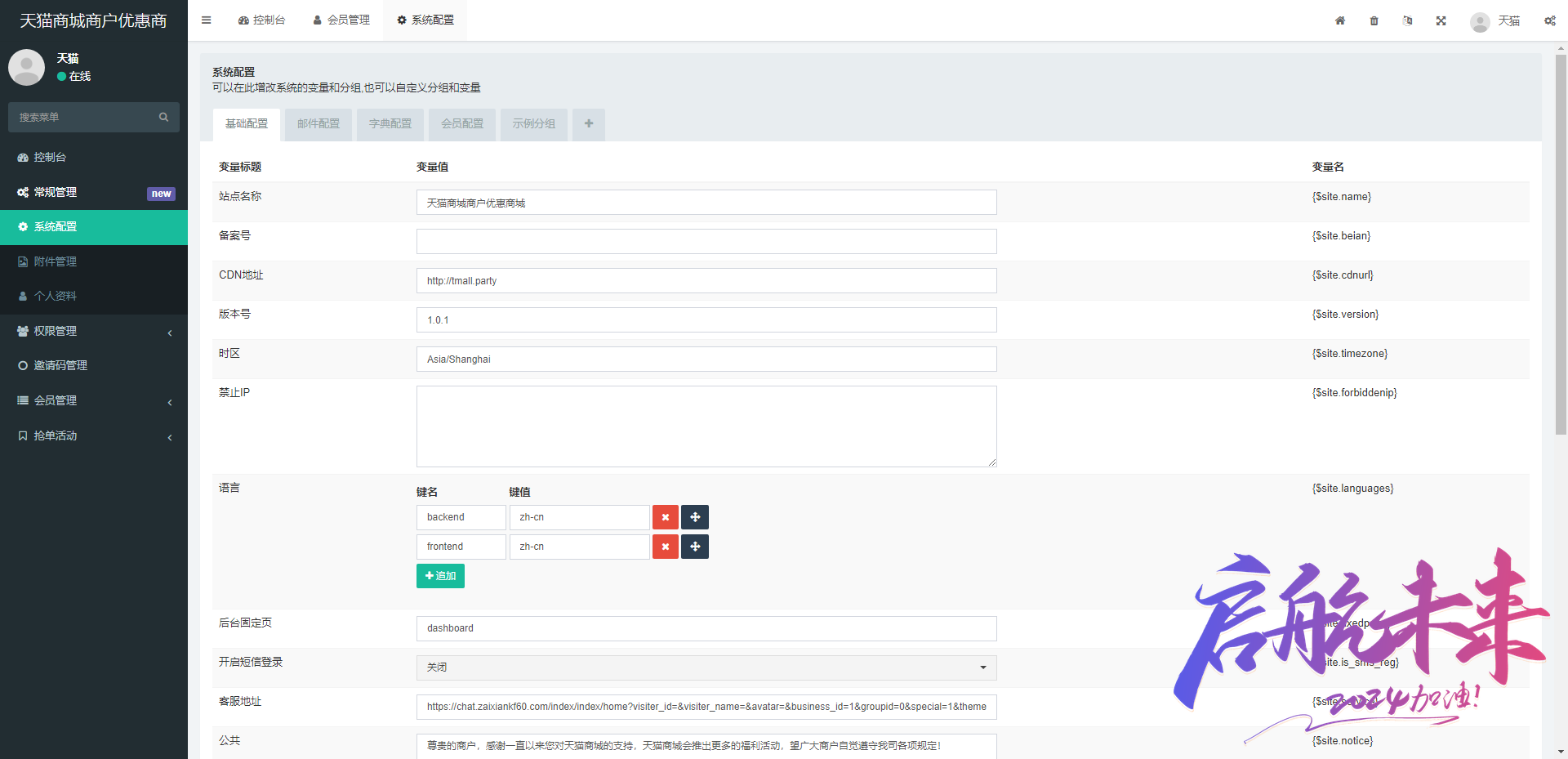Click the frontend key name field
1568x759 pixels.
point(461,547)
